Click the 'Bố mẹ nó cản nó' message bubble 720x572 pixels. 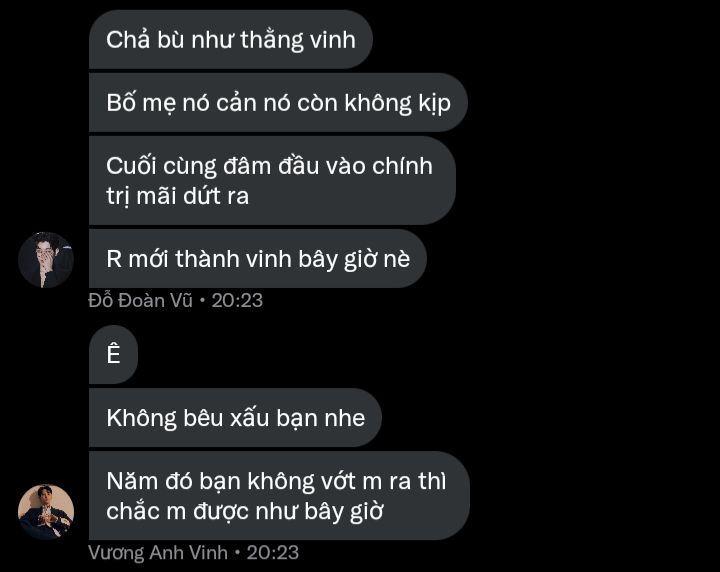[x=278, y=102]
